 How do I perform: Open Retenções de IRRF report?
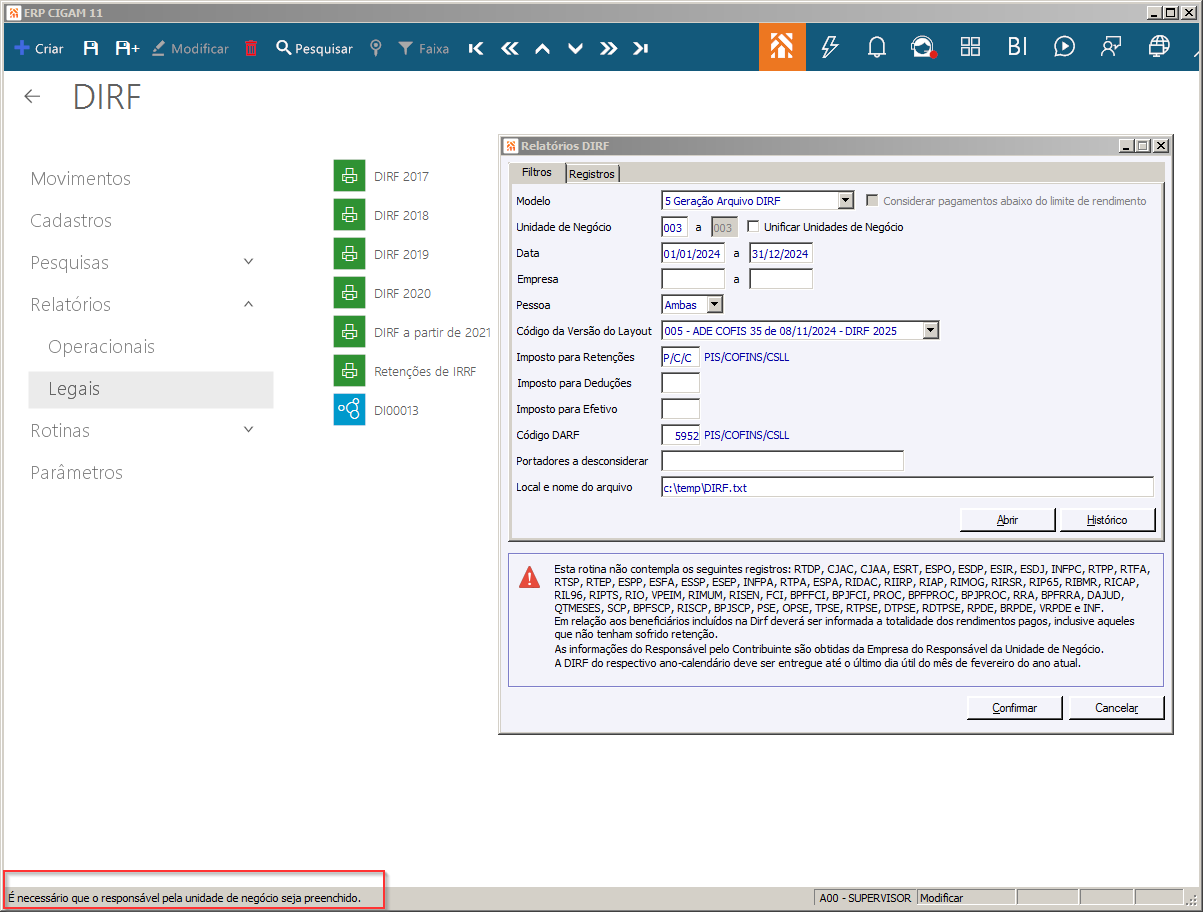point(406,371)
